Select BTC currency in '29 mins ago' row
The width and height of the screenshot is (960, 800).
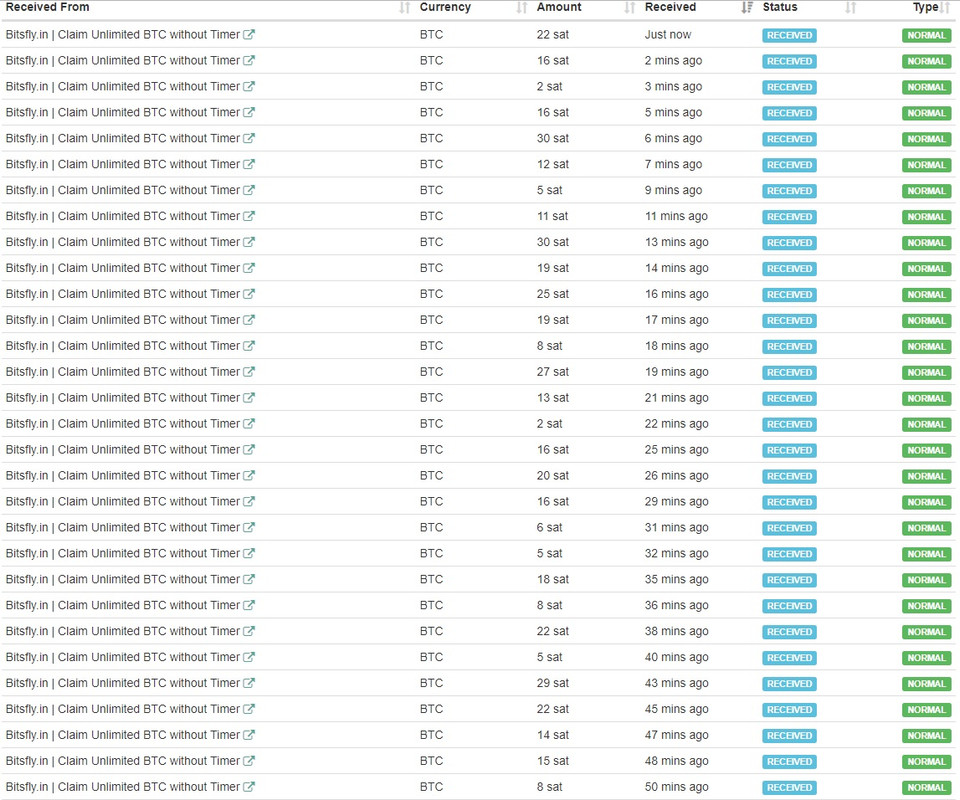click(x=432, y=501)
